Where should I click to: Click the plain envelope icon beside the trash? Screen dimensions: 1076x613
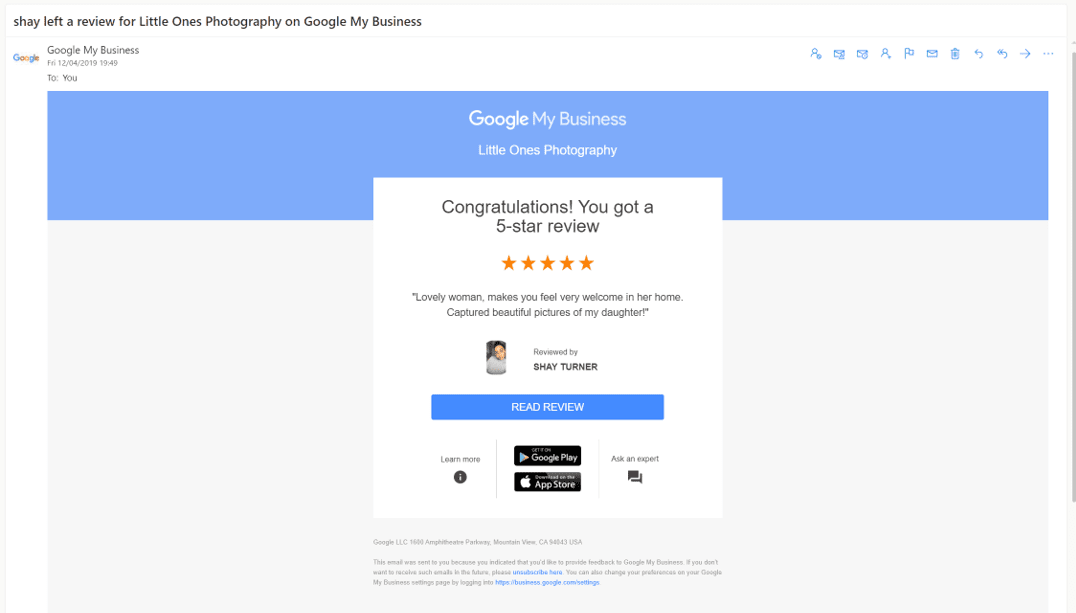point(932,54)
